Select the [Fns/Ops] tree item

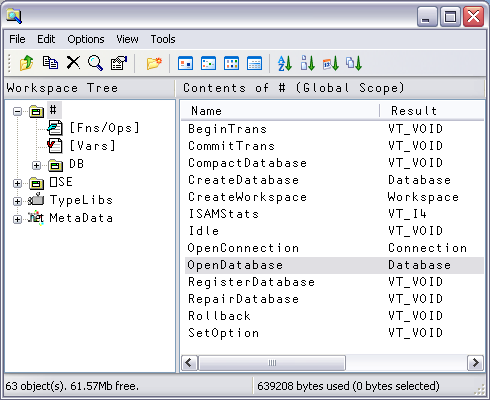pos(104,128)
